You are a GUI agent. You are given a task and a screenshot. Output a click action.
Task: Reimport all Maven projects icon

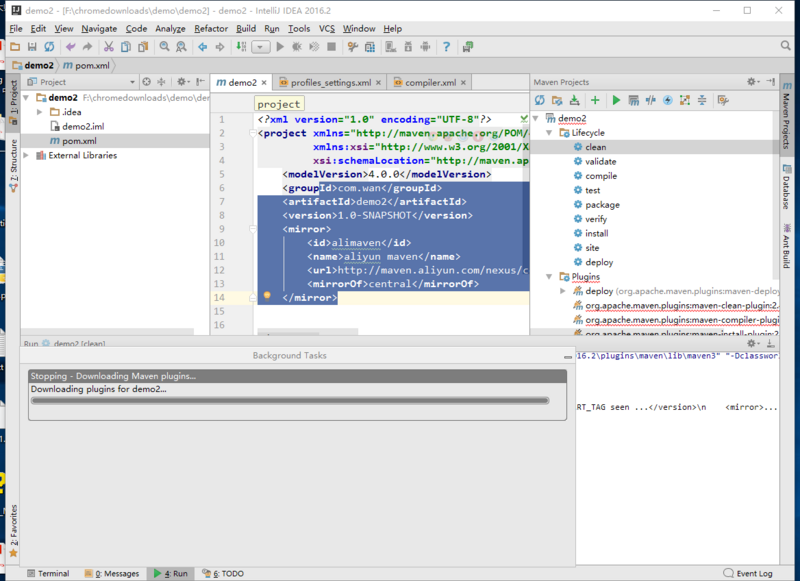pyautogui.click(x=540, y=100)
